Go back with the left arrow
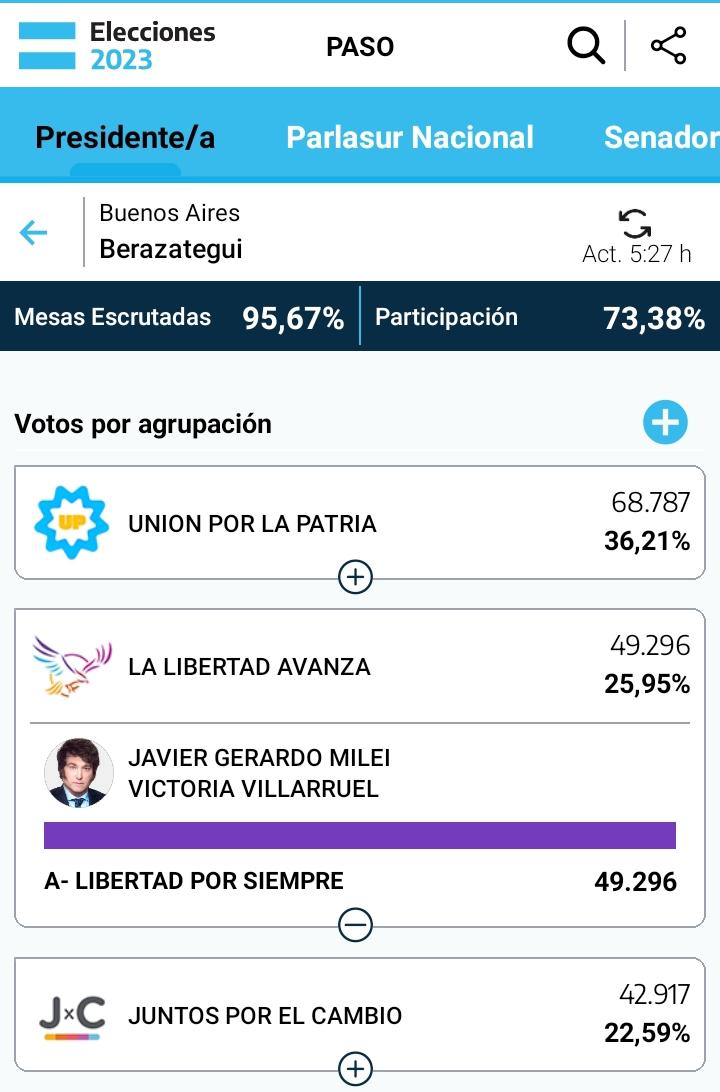The height and width of the screenshot is (1092, 720). (x=34, y=233)
